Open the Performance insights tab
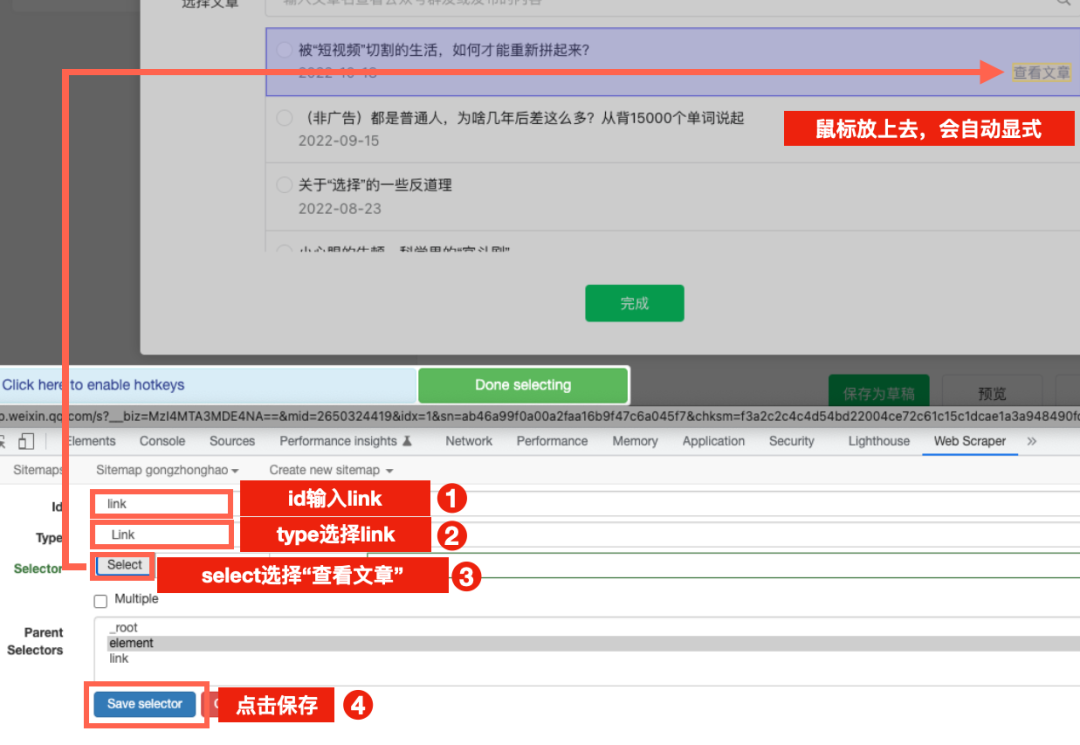Image resolution: width=1080 pixels, height=745 pixels. pyautogui.click(x=345, y=441)
